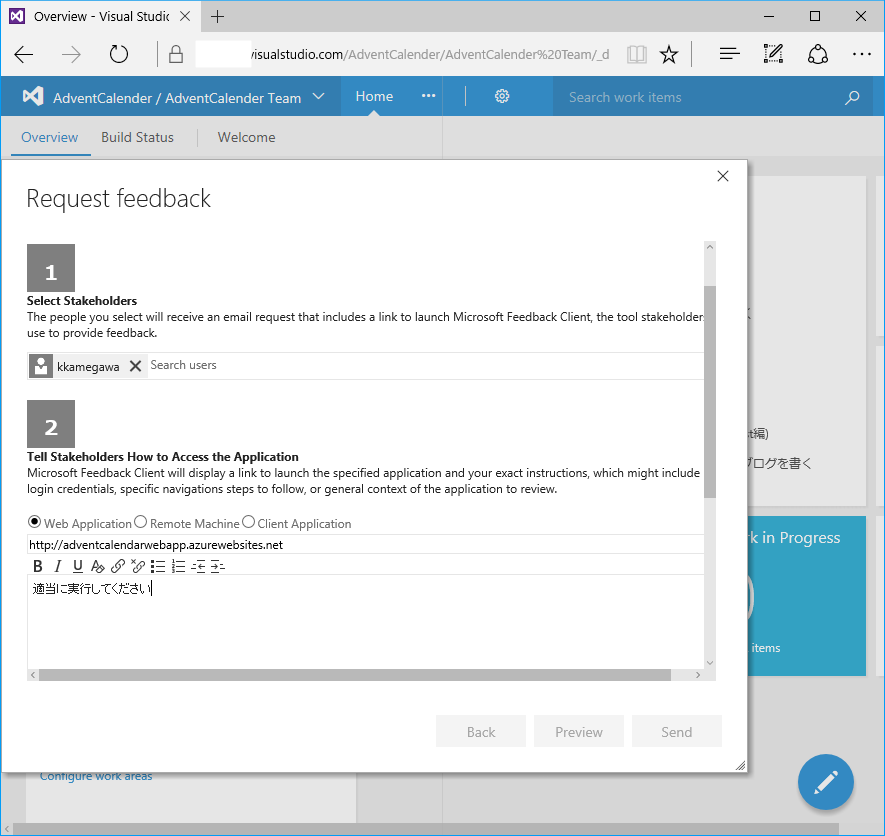Image resolution: width=885 pixels, height=836 pixels.
Task: Select the Client Application radio button
Action: pos(248,522)
